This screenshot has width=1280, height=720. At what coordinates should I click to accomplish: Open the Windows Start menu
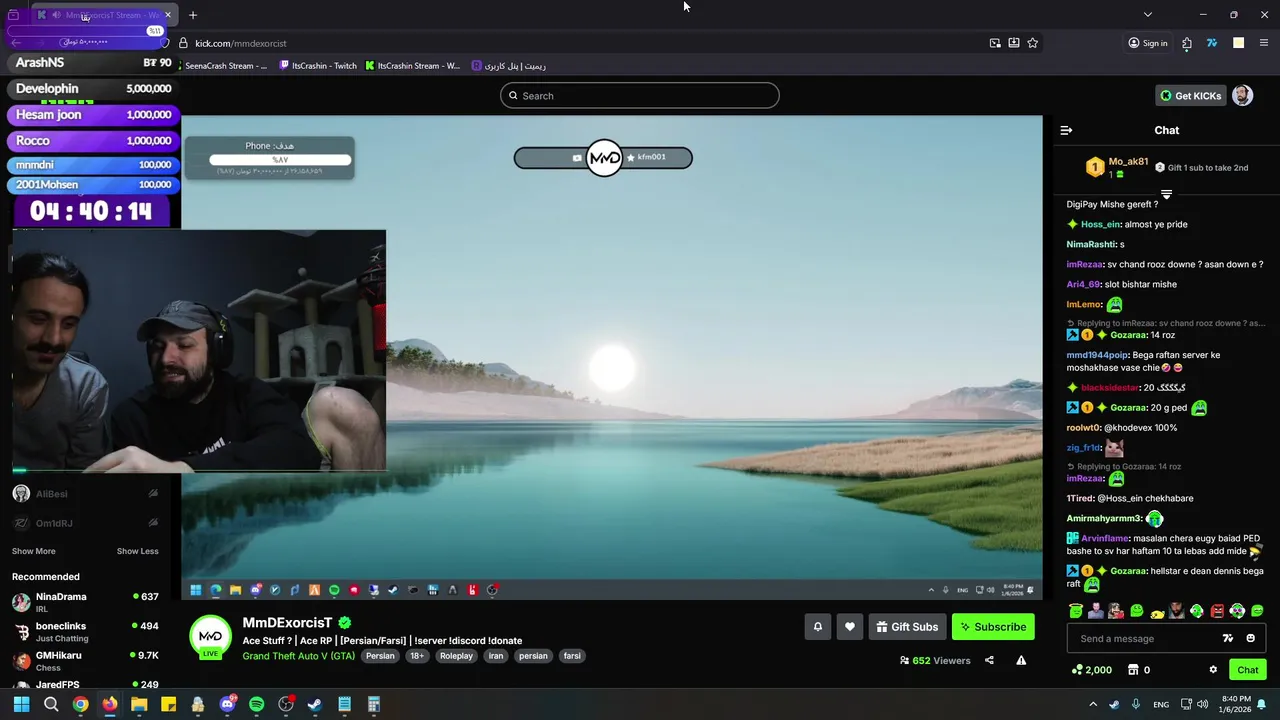21,704
